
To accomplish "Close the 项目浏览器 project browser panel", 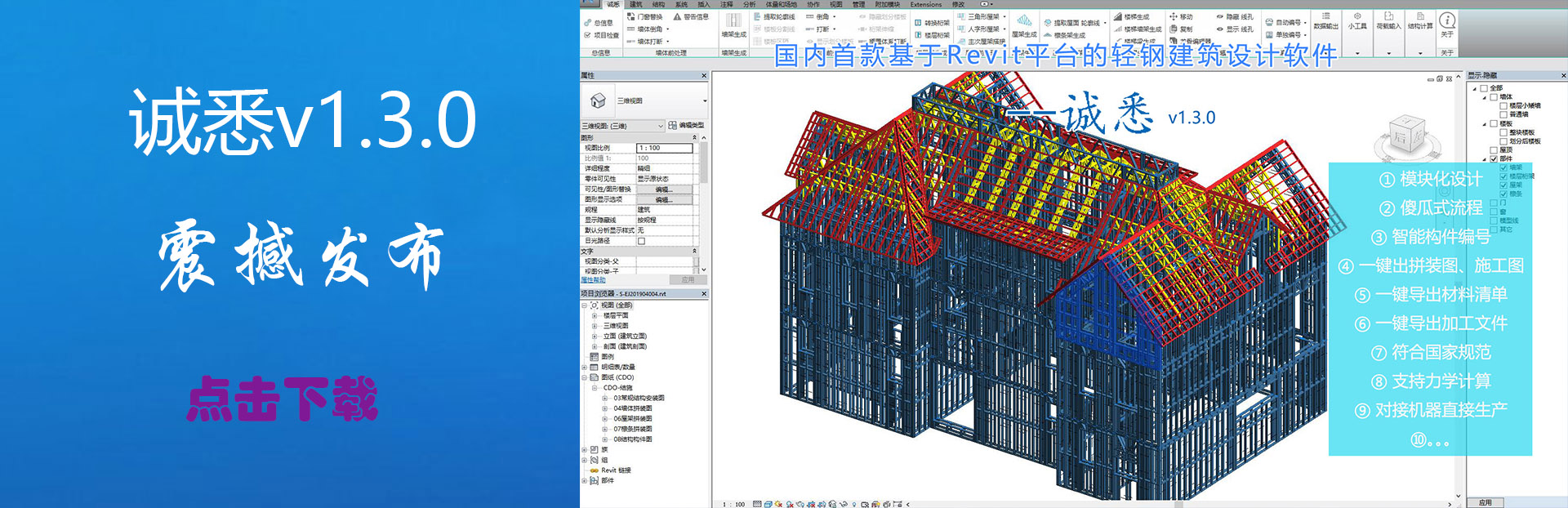I will 704,293.
